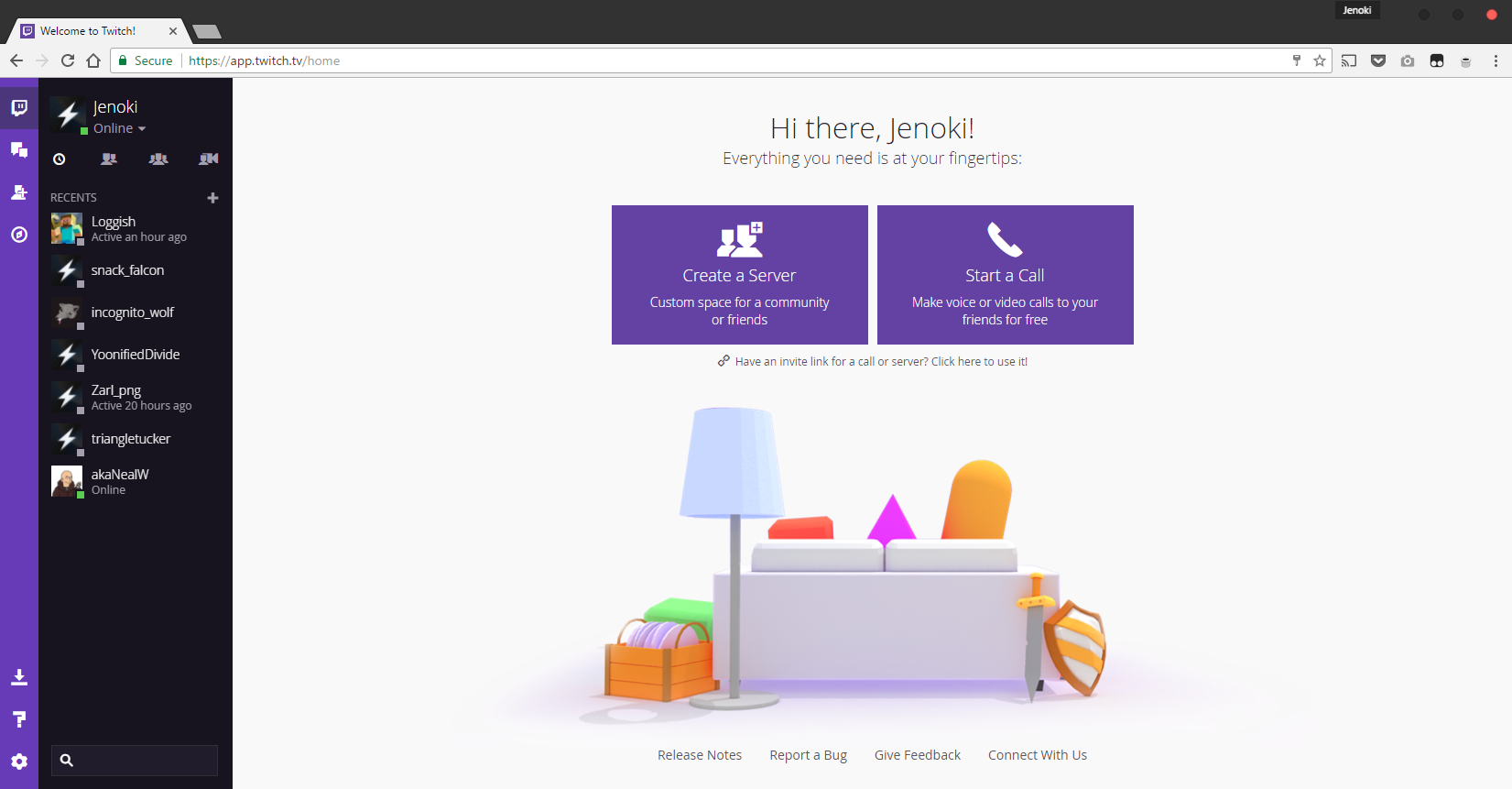Click the Start a Call card
This screenshot has height=789, width=1512.
(x=1006, y=275)
